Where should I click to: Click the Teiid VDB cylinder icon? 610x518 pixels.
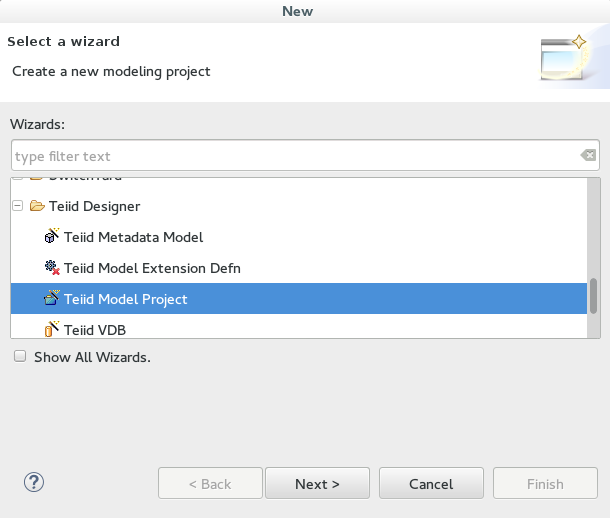pyautogui.click(x=52, y=329)
